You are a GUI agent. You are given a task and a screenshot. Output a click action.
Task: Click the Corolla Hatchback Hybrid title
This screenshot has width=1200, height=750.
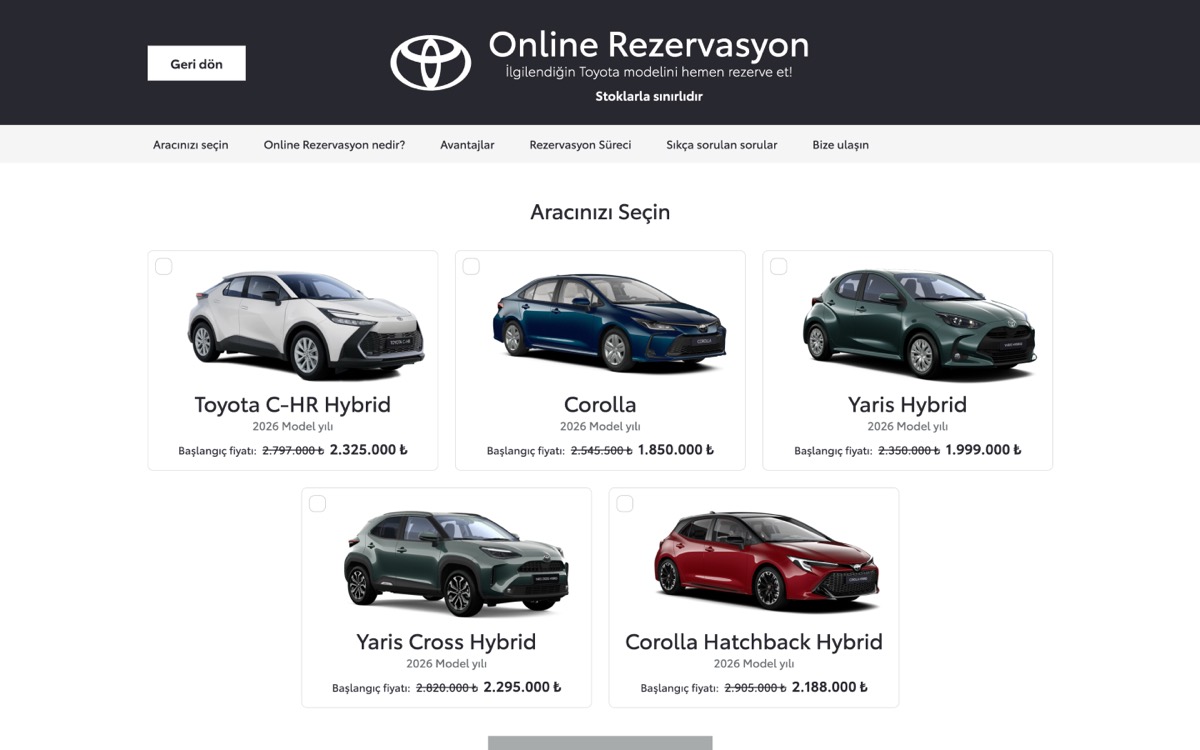(754, 642)
